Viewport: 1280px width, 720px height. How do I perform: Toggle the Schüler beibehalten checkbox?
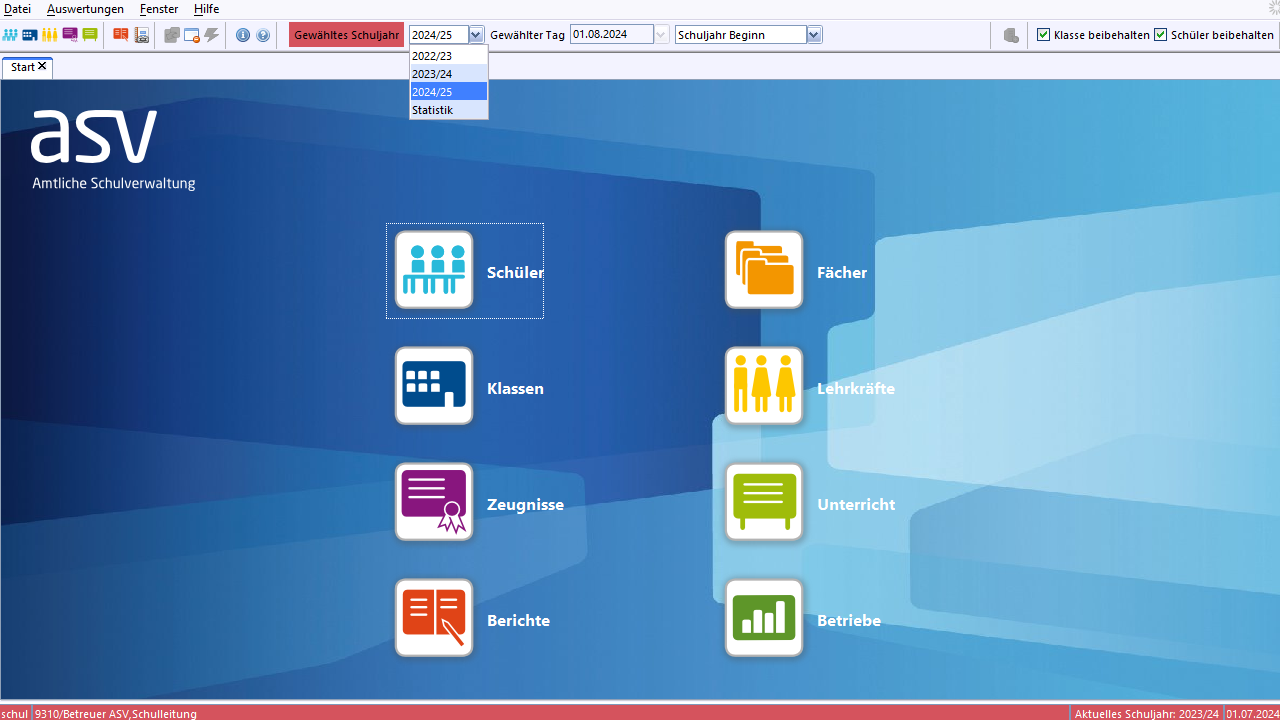click(1161, 35)
